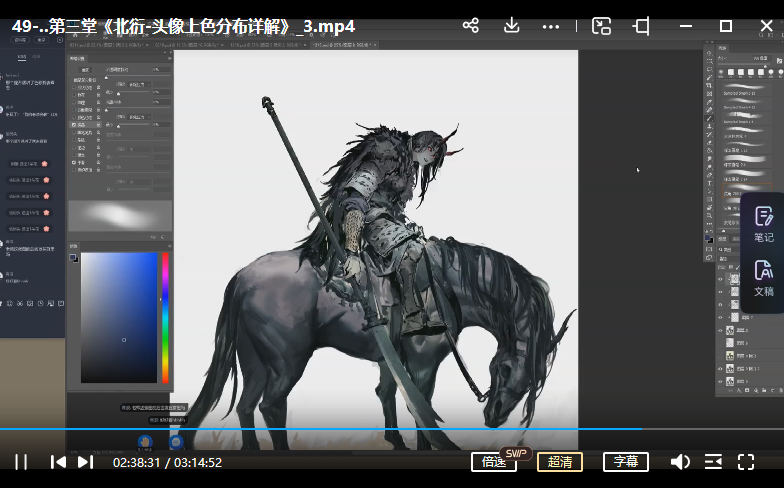Pause the video playback
The width and height of the screenshot is (784, 488).
pos(21,462)
